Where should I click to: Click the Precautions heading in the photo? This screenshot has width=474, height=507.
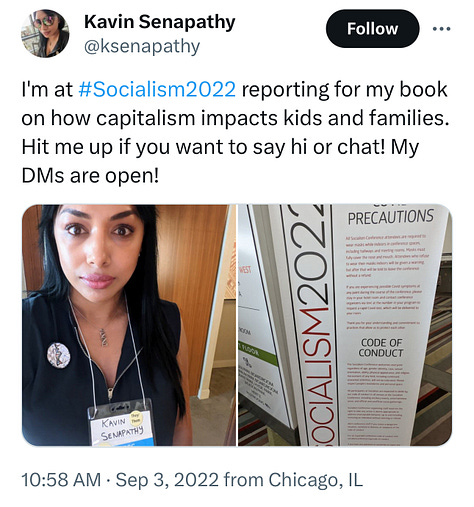pyautogui.click(x=391, y=217)
